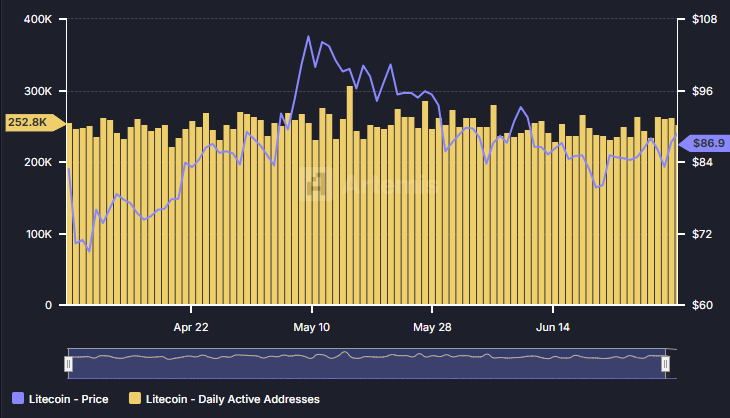Grab the left range slider handle
730x418 pixels.
68,364
